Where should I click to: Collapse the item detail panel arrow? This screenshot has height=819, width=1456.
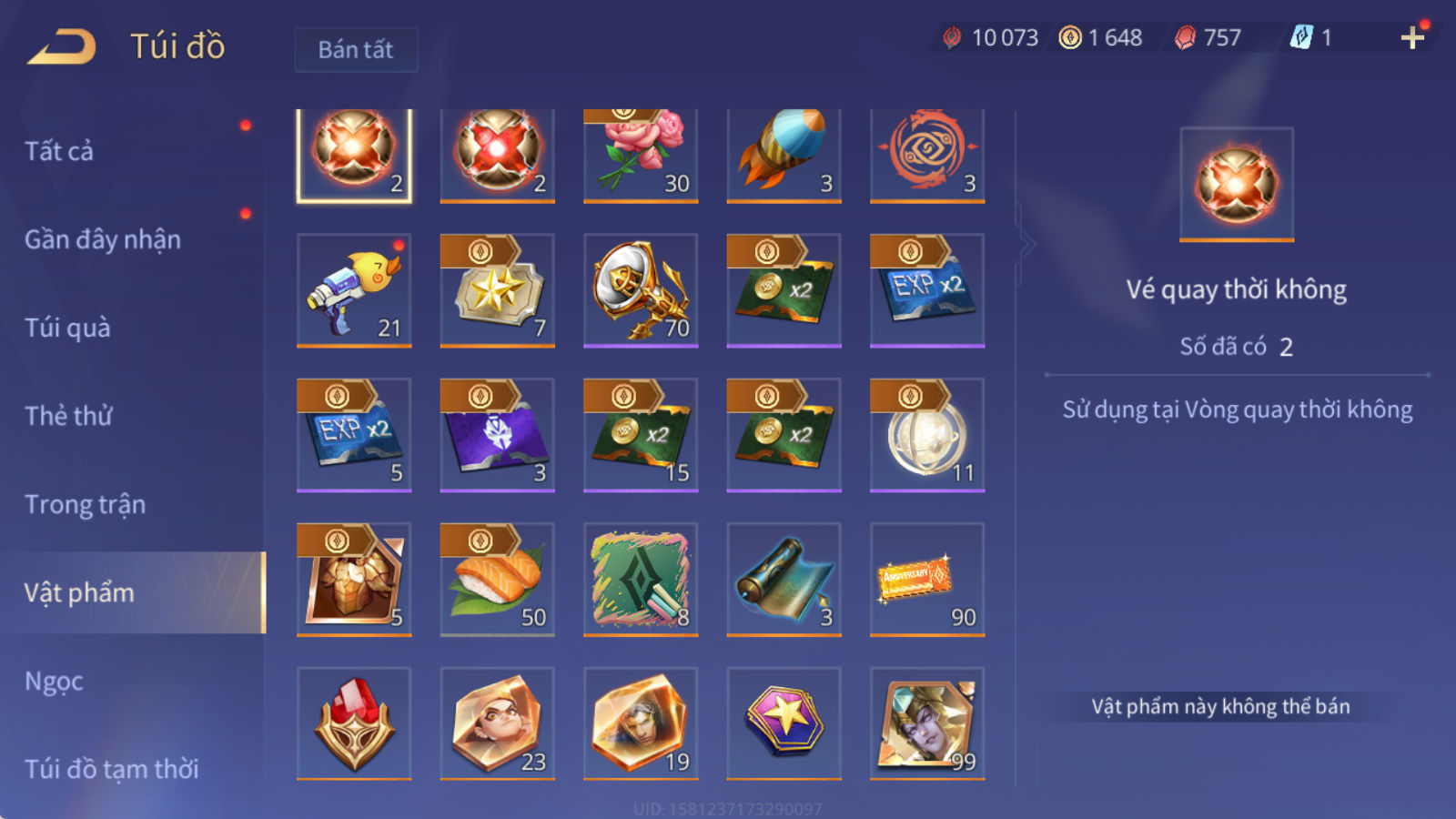click(1027, 244)
